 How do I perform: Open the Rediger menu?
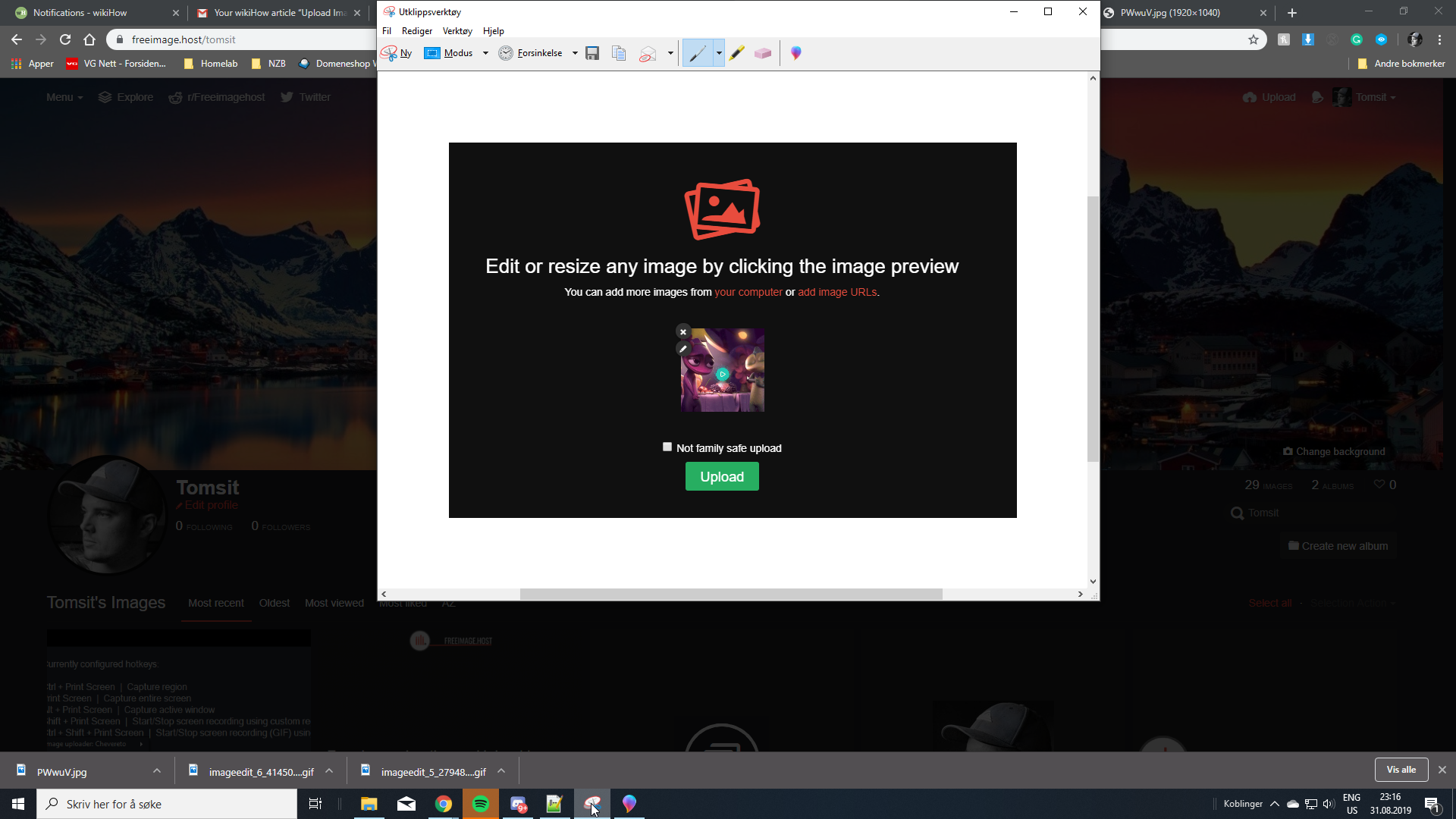(416, 31)
